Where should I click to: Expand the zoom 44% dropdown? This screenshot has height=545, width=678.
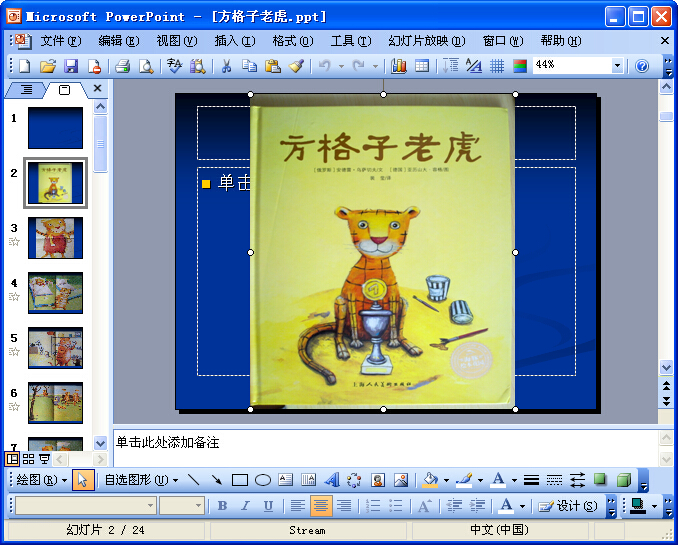(x=617, y=66)
